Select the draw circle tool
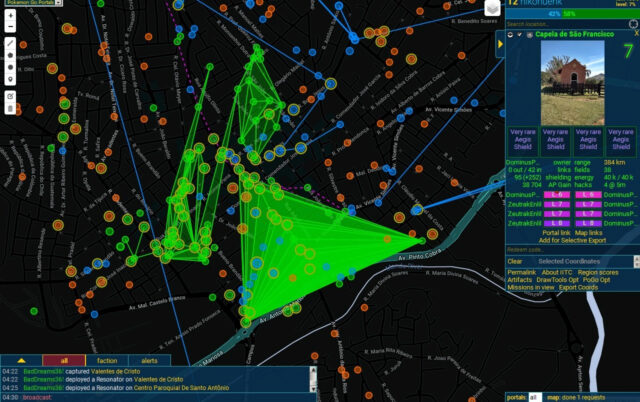The height and width of the screenshot is (402, 640). (x=11, y=67)
